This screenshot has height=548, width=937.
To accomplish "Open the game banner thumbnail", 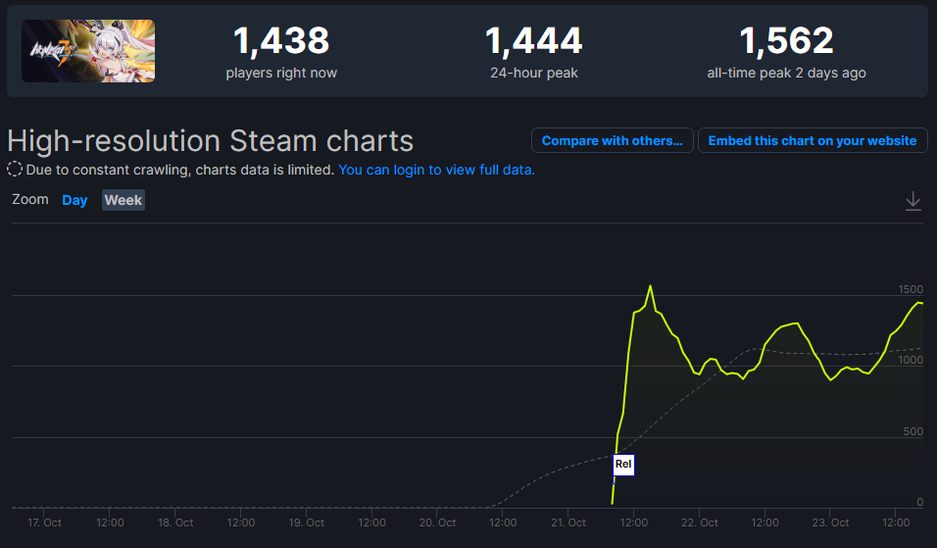I will (88, 50).
